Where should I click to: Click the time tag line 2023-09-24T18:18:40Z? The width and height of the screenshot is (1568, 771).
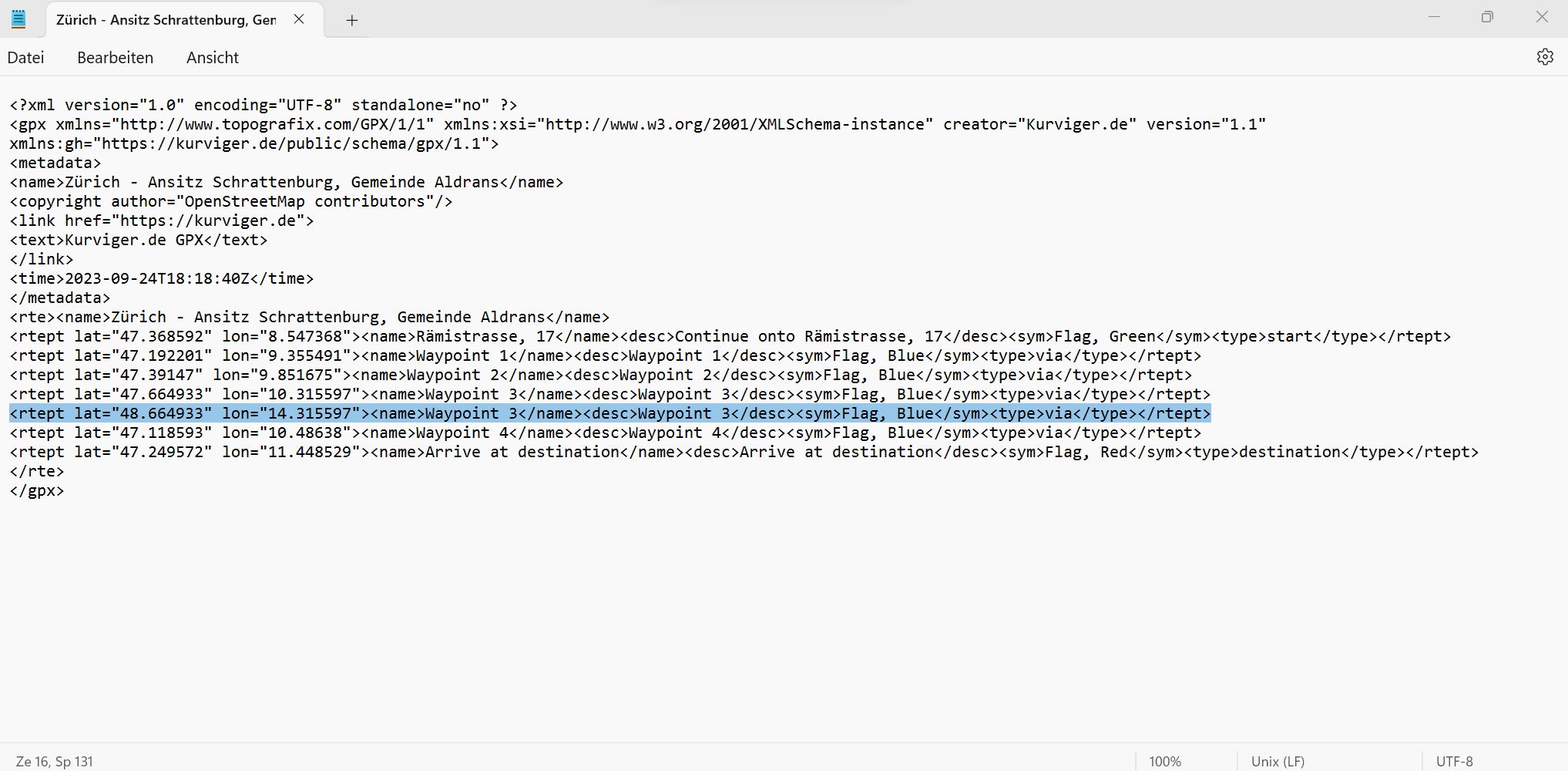(x=162, y=279)
